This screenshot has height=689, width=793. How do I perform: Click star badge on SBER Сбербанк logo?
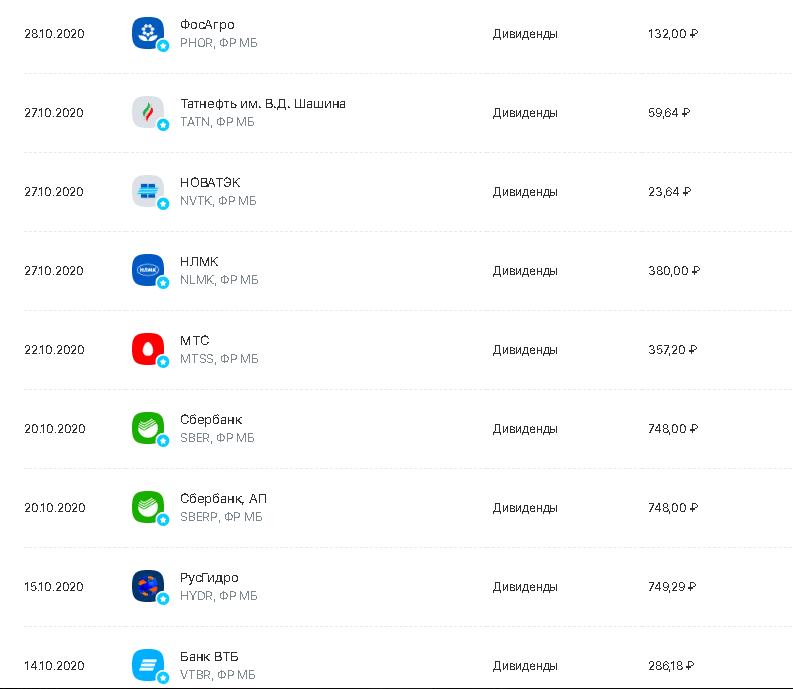(x=163, y=441)
